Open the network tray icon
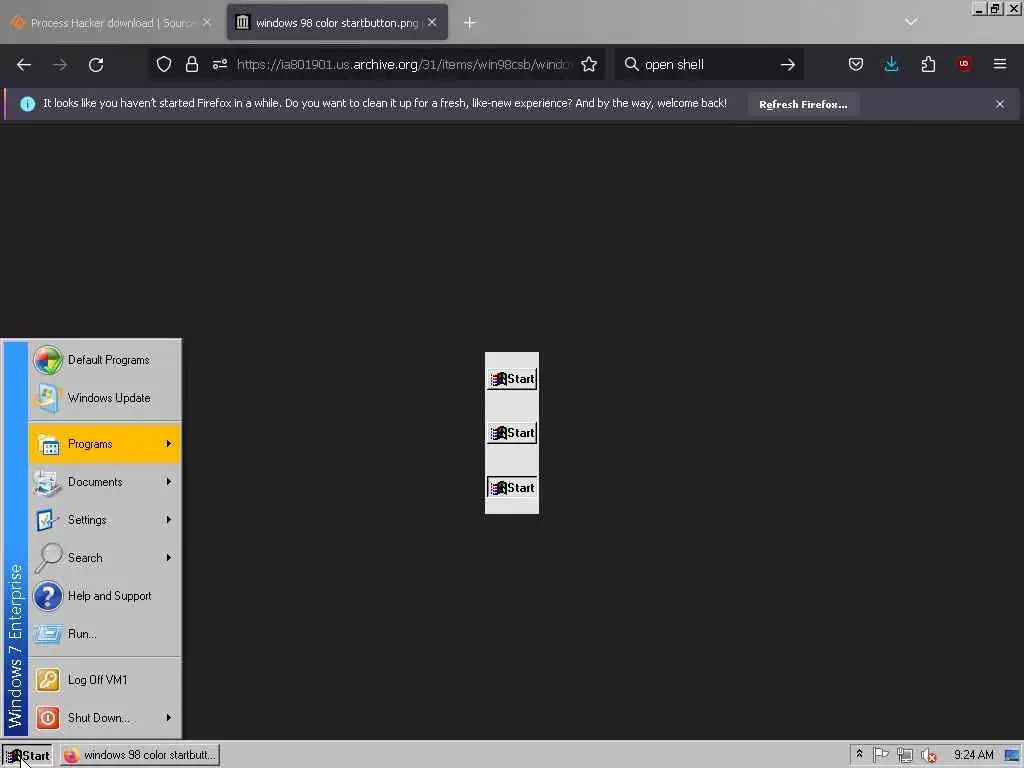 pos(904,756)
